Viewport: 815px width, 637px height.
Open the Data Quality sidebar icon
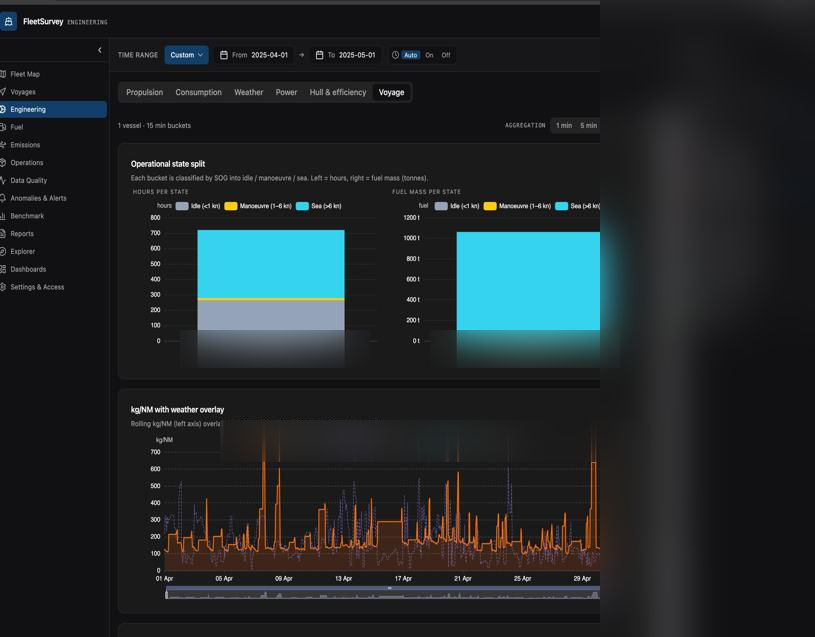tap(3, 180)
